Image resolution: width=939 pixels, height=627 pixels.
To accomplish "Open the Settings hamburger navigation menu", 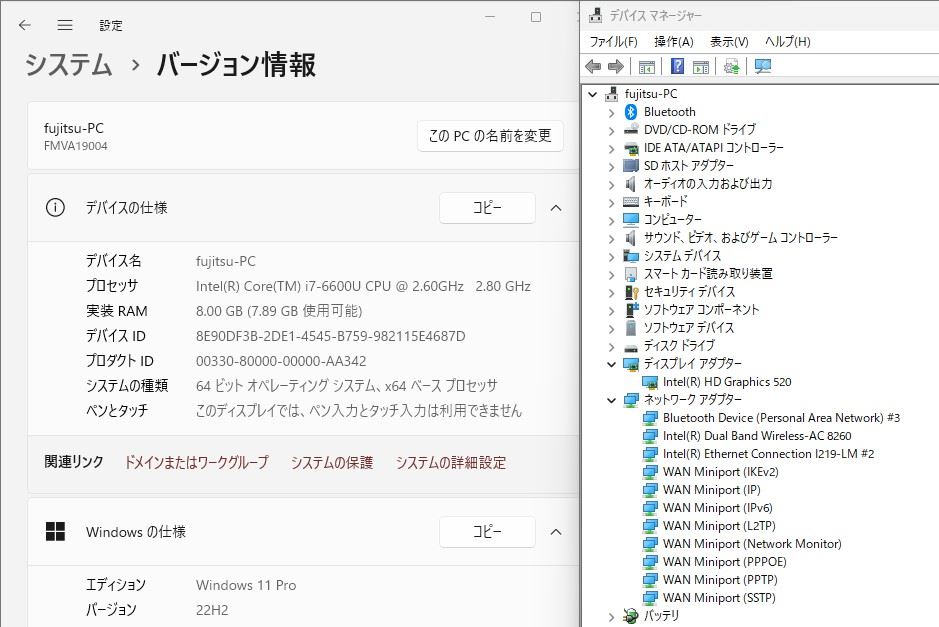I will [x=65, y=25].
